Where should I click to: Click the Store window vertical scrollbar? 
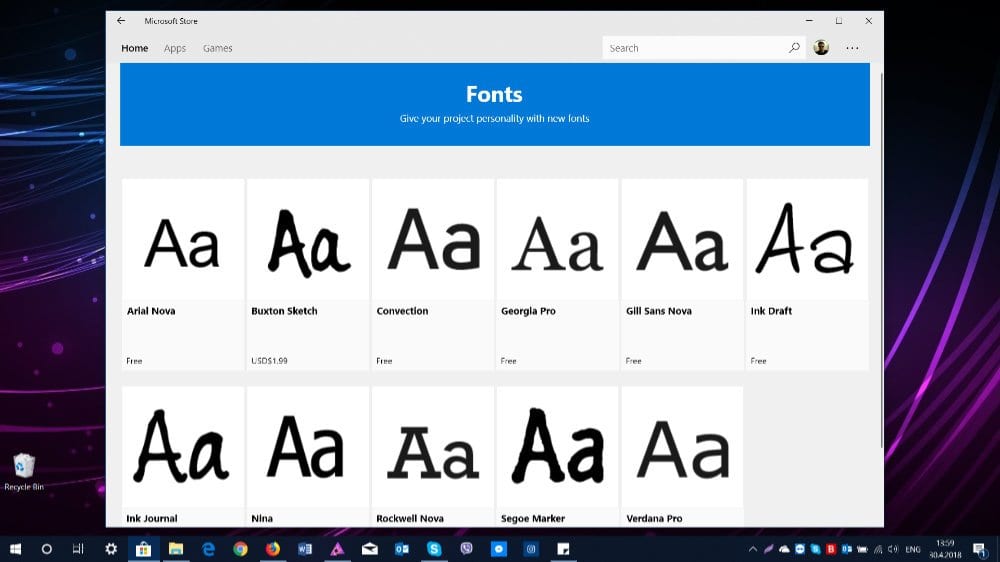click(x=881, y=260)
